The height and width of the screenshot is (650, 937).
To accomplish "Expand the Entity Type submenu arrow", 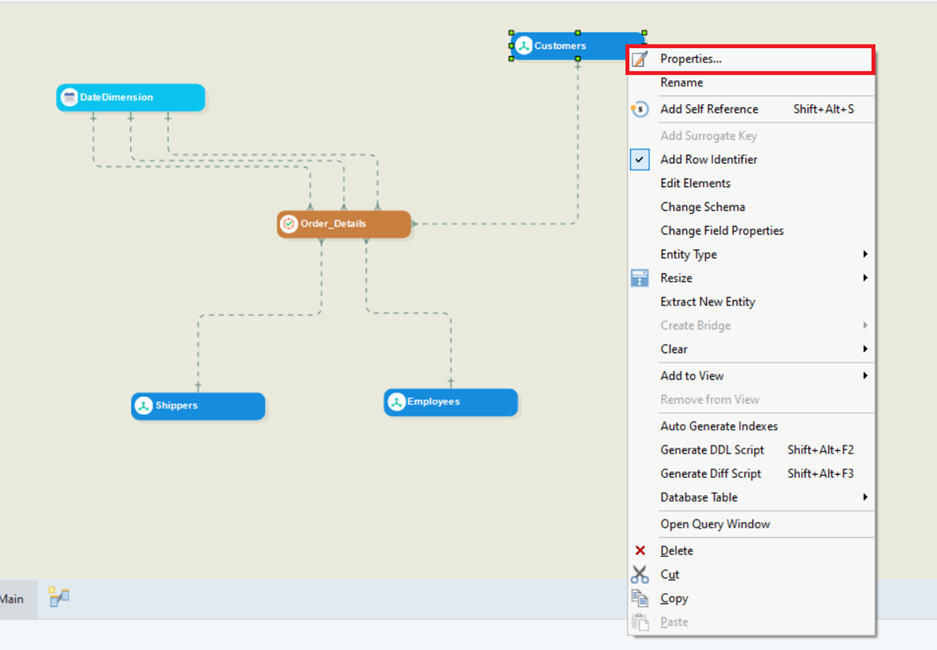I will coord(865,255).
